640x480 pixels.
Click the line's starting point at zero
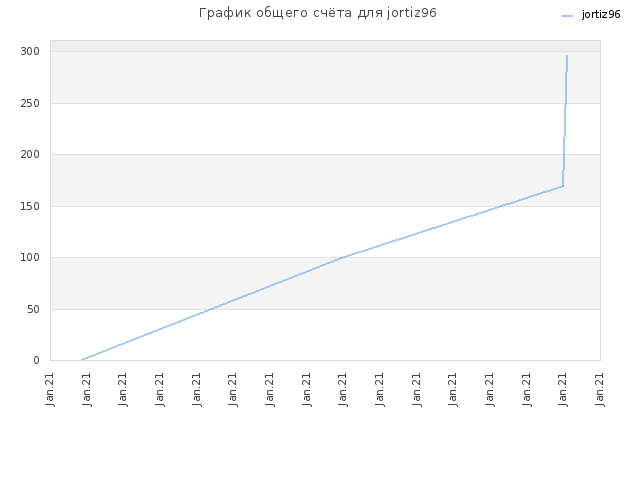click(x=82, y=360)
